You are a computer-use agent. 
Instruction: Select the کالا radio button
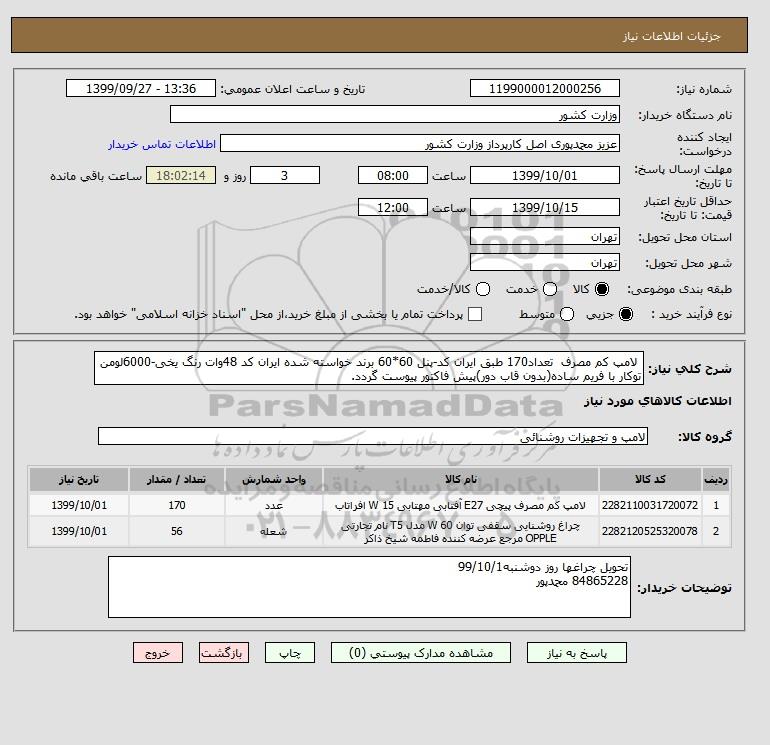602,289
